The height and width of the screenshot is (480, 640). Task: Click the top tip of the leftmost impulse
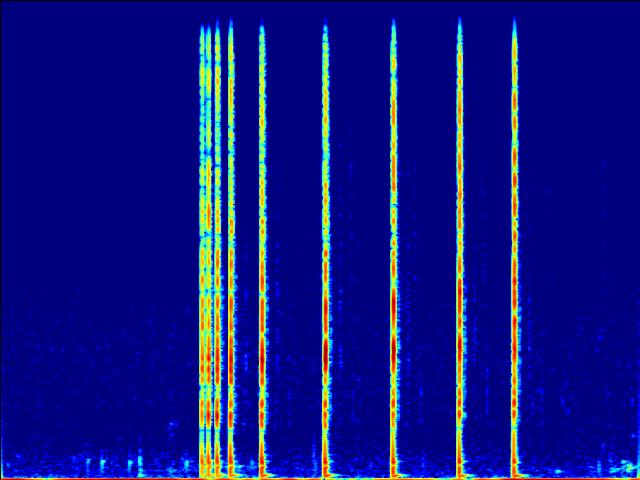point(203,28)
